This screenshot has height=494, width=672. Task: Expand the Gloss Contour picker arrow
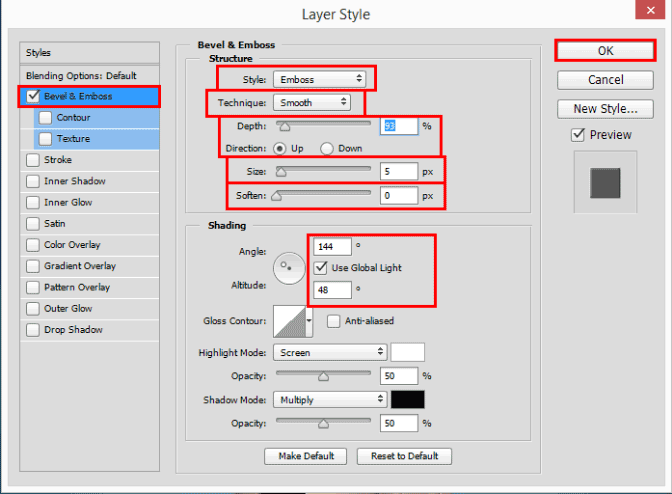coord(309,321)
